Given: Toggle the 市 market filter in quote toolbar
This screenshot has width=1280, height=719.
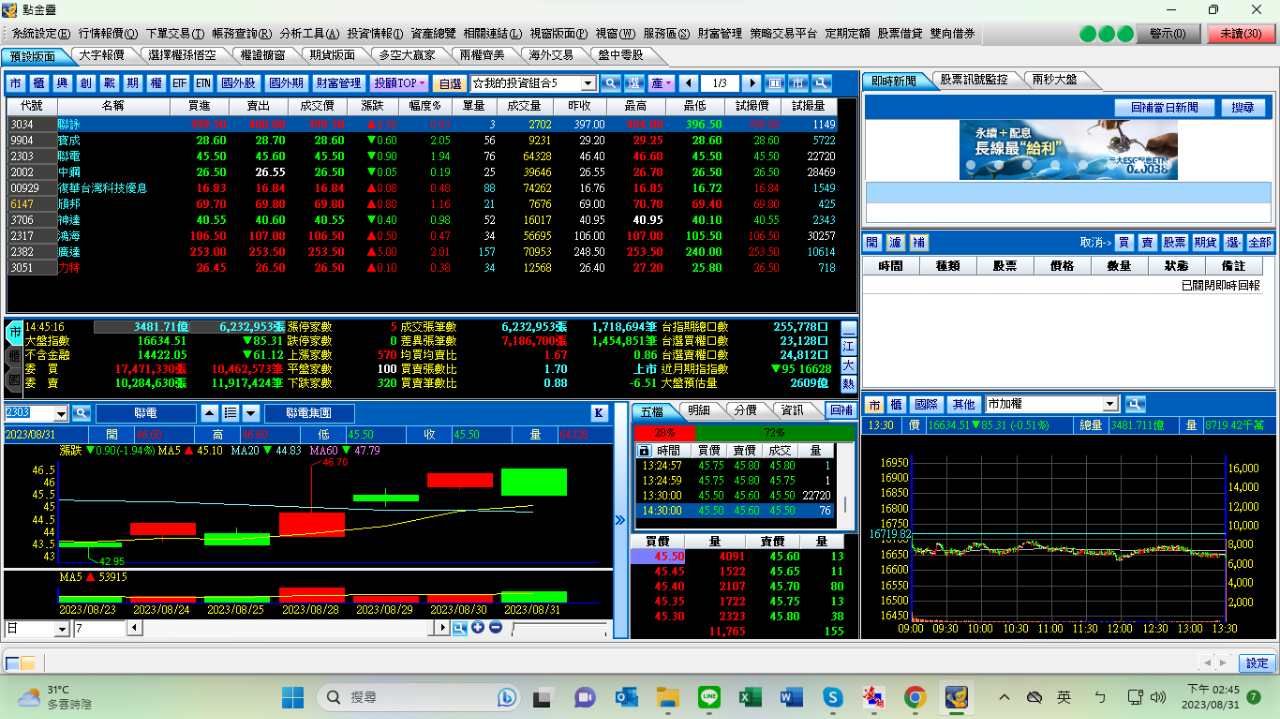Looking at the screenshot, I should click(16, 83).
